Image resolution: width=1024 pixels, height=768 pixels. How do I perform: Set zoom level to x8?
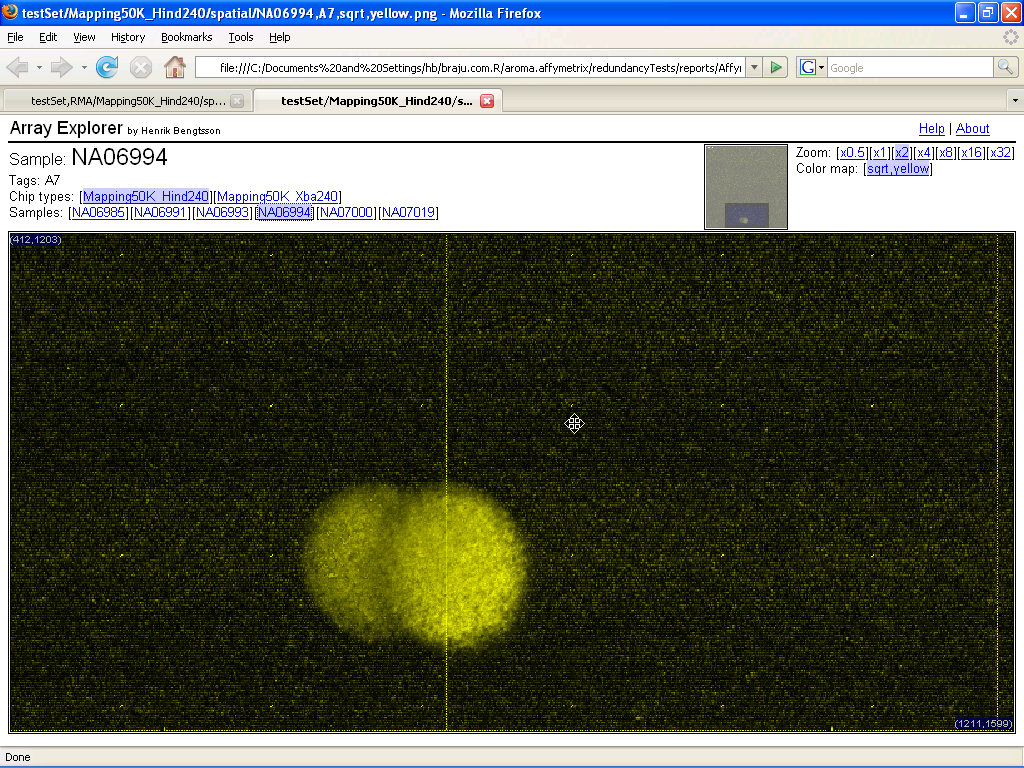(945, 153)
